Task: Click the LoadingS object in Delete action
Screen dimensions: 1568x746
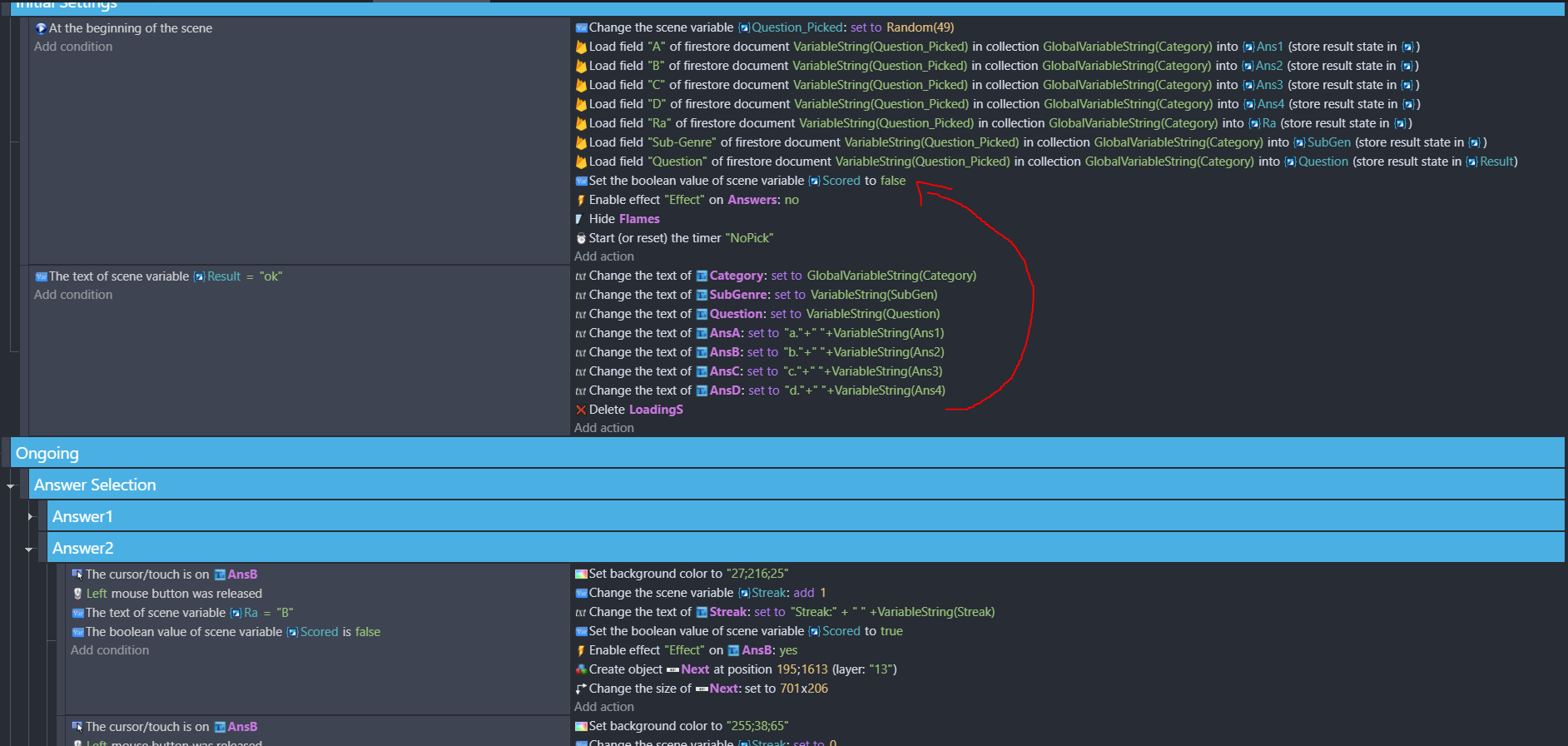Action: 656,410
